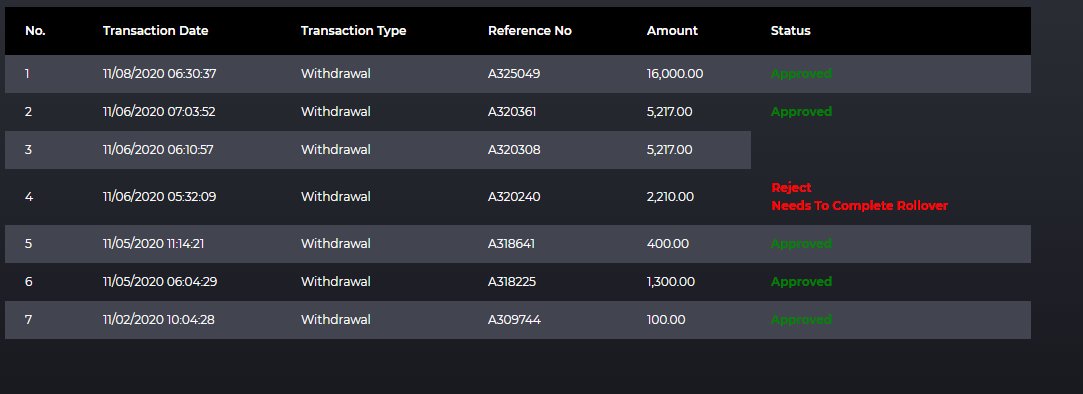
Task: Click the Amount column header
Action: (x=672, y=31)
